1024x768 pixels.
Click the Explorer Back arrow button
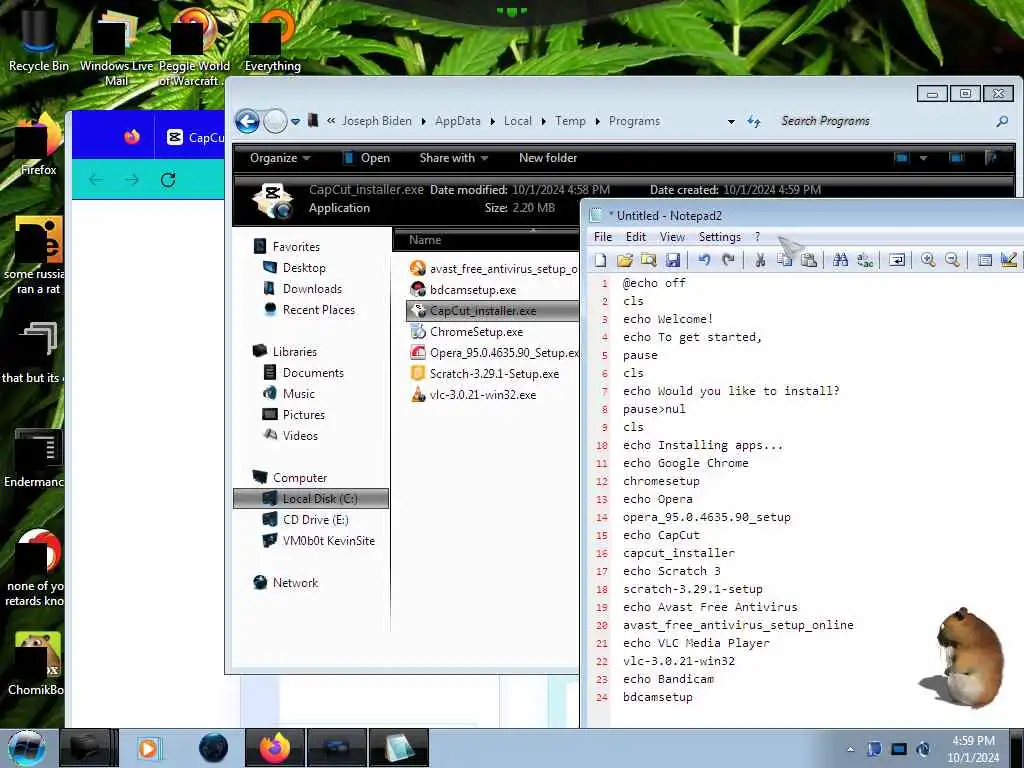click(x=248, y=121)
